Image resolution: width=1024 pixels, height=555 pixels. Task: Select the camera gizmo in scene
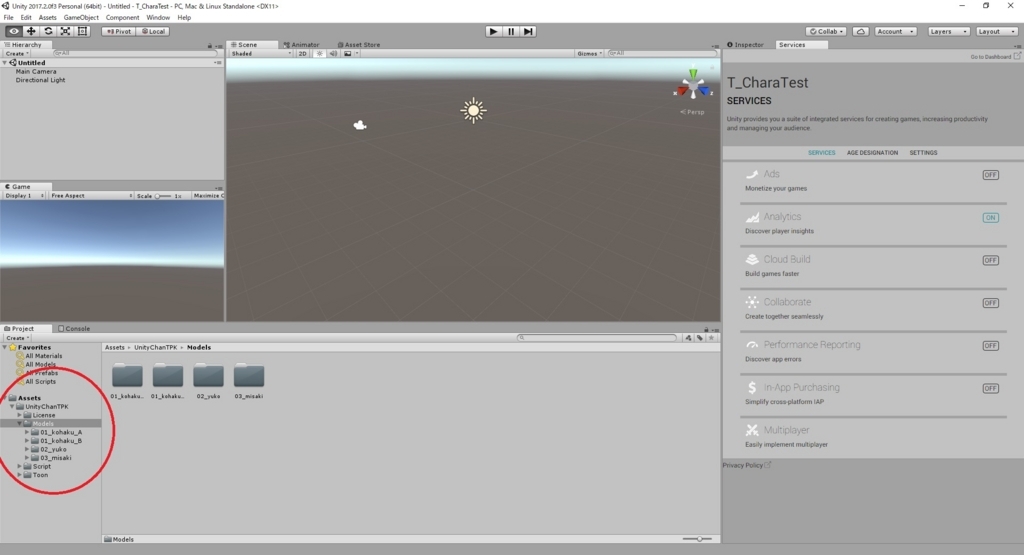(360, 125)
